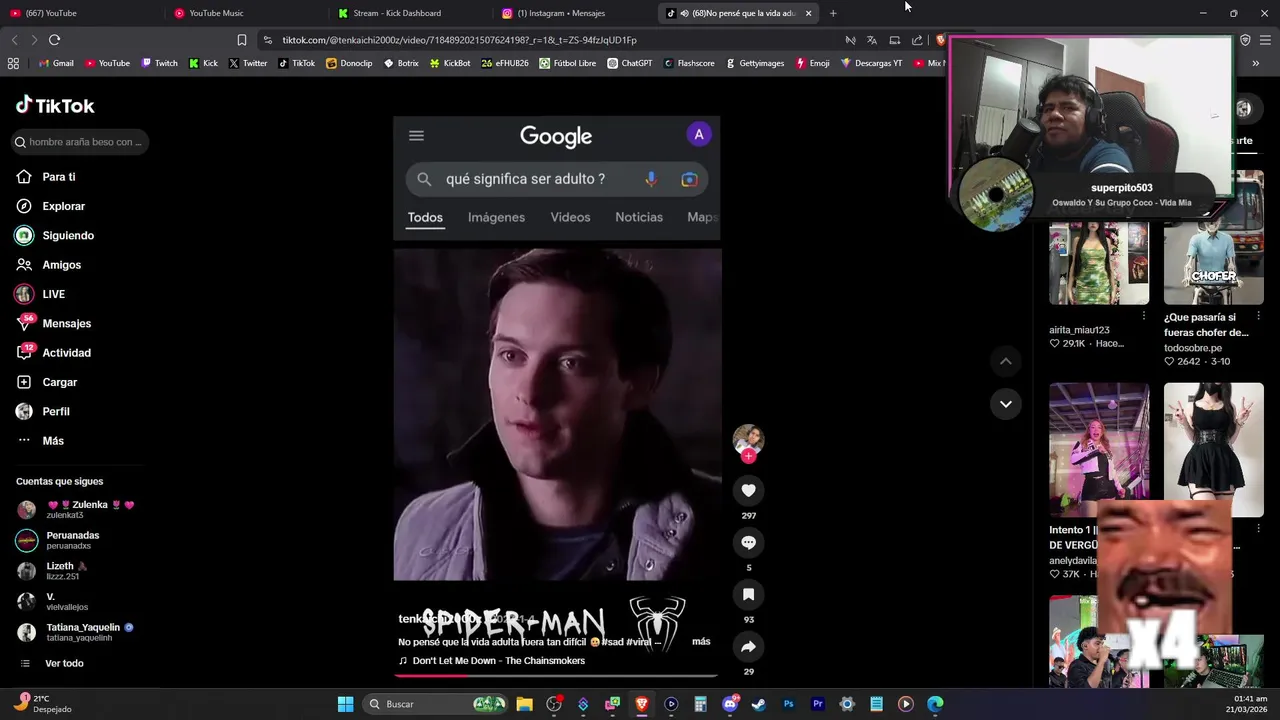Screen dimensions: 1280x720
Task: Open the YouTube bookmark
Action: point(107,63)
